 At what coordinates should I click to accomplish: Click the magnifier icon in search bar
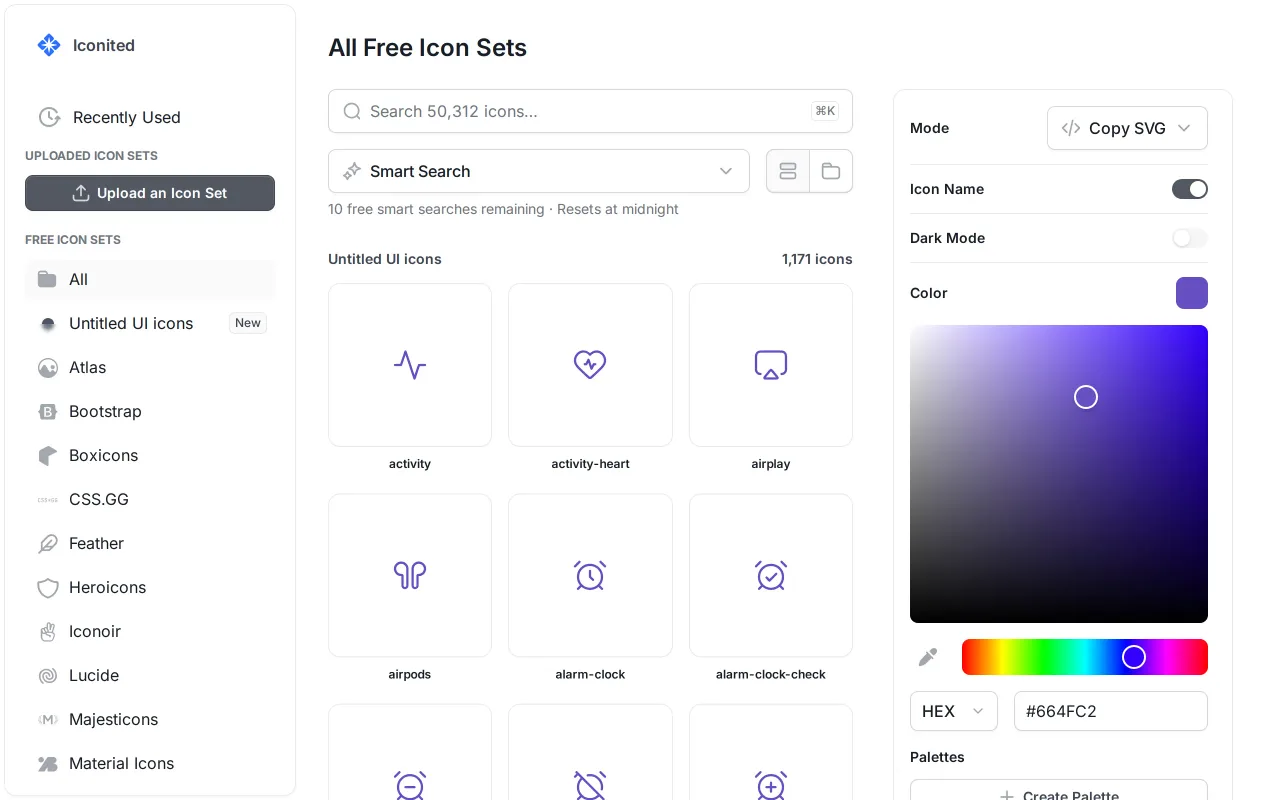click(352, 111)
